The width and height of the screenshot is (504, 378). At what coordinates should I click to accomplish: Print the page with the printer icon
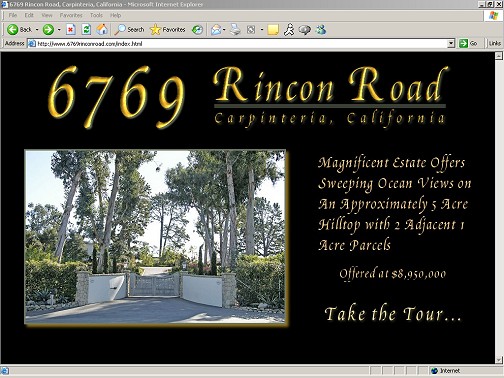[235, 30]
